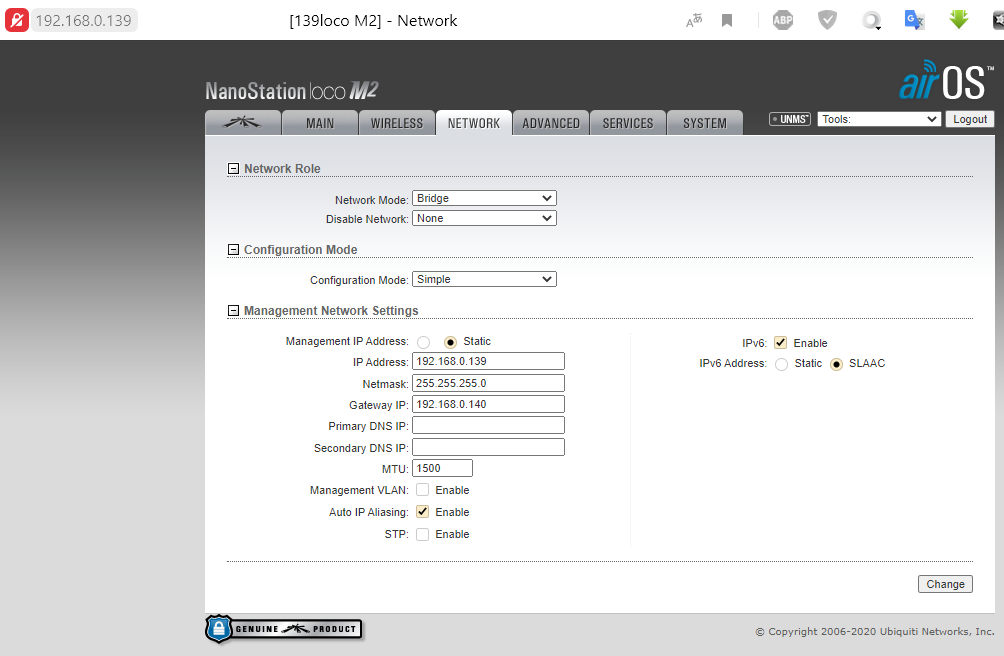
Task: Click the Network Role heading text
Action: click(282, 169)
